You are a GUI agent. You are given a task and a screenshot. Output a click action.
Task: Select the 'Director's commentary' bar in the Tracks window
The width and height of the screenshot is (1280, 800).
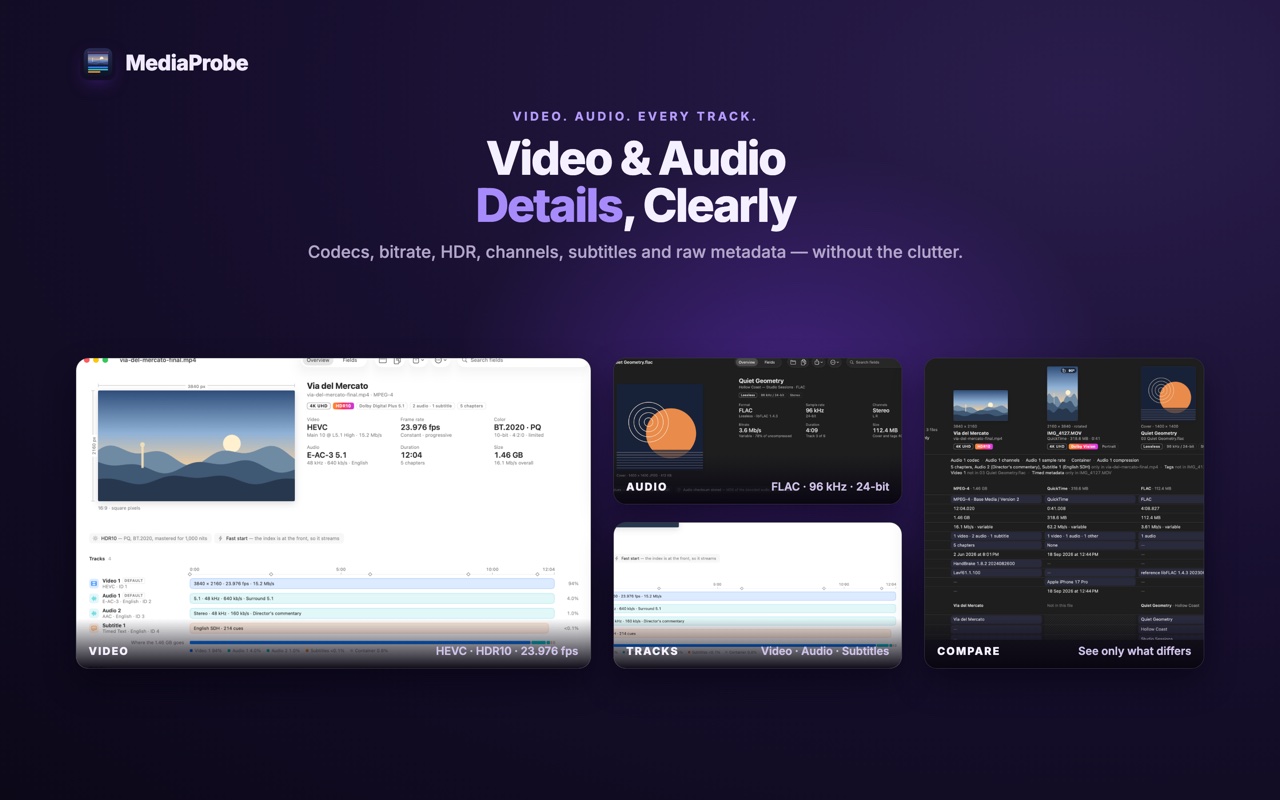754,621
